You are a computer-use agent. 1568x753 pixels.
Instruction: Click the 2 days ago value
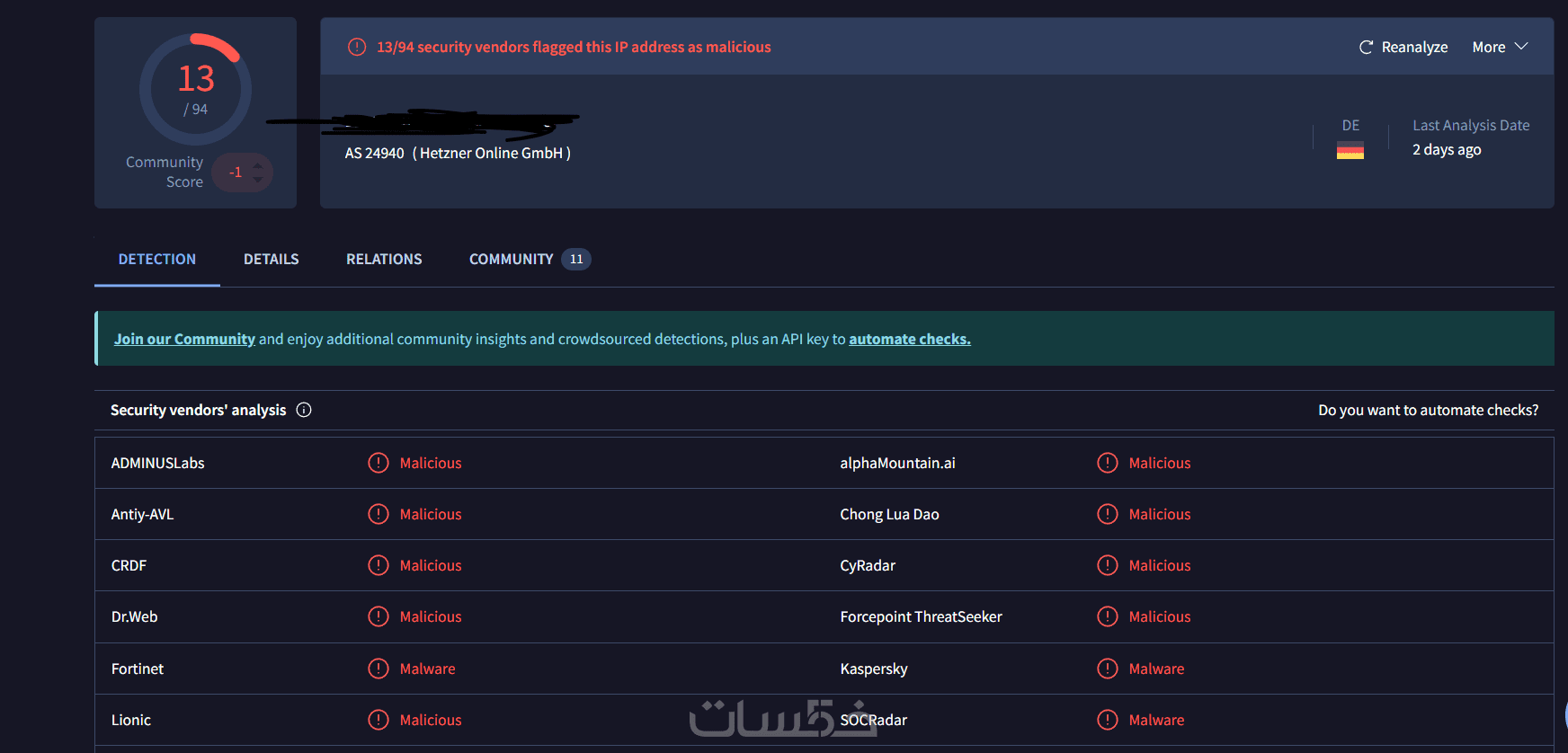1447,149
